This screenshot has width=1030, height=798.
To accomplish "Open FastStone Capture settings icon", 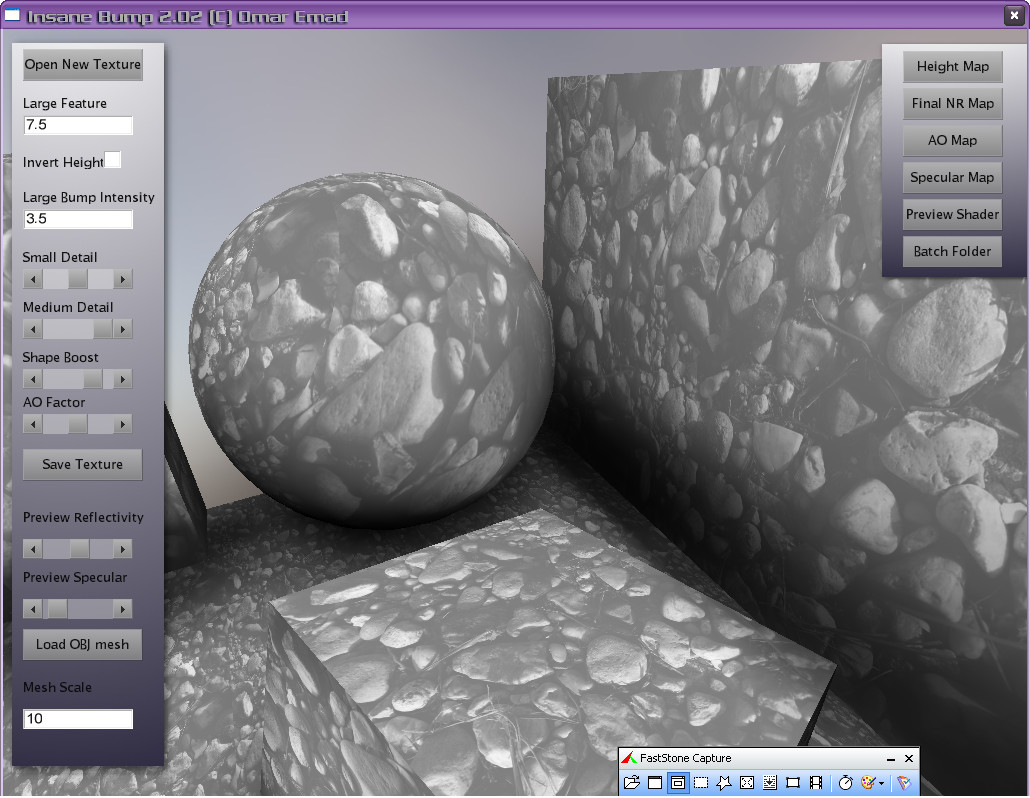I will tap(905, 782).
